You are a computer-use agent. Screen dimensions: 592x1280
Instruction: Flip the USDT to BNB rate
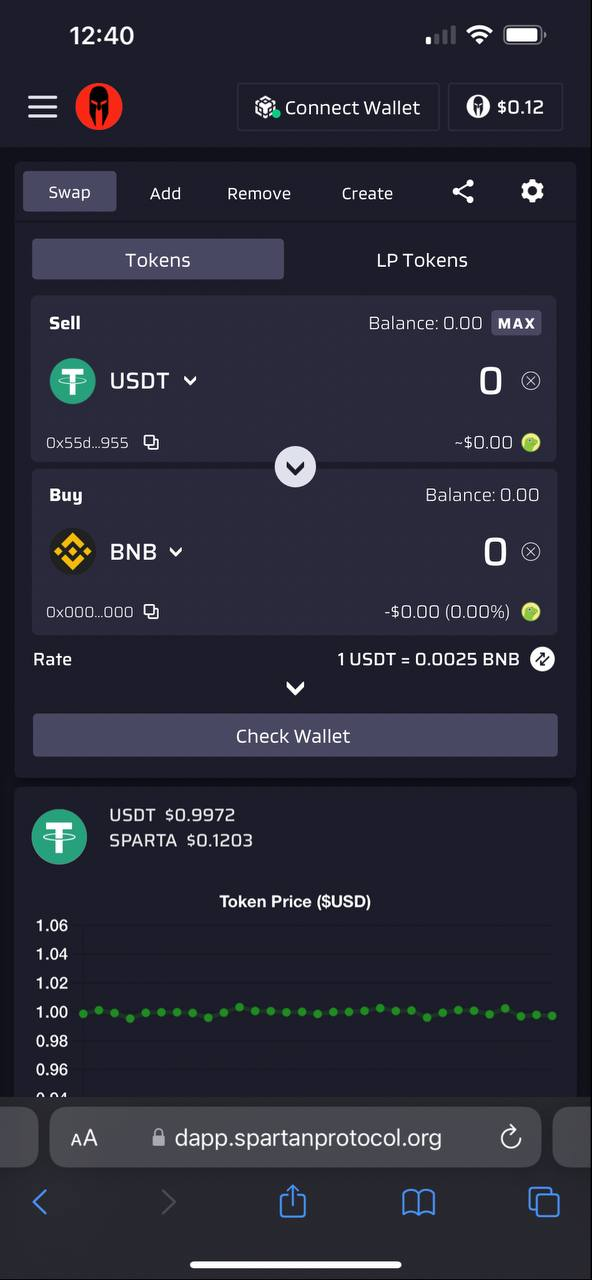tap(542, 659)
